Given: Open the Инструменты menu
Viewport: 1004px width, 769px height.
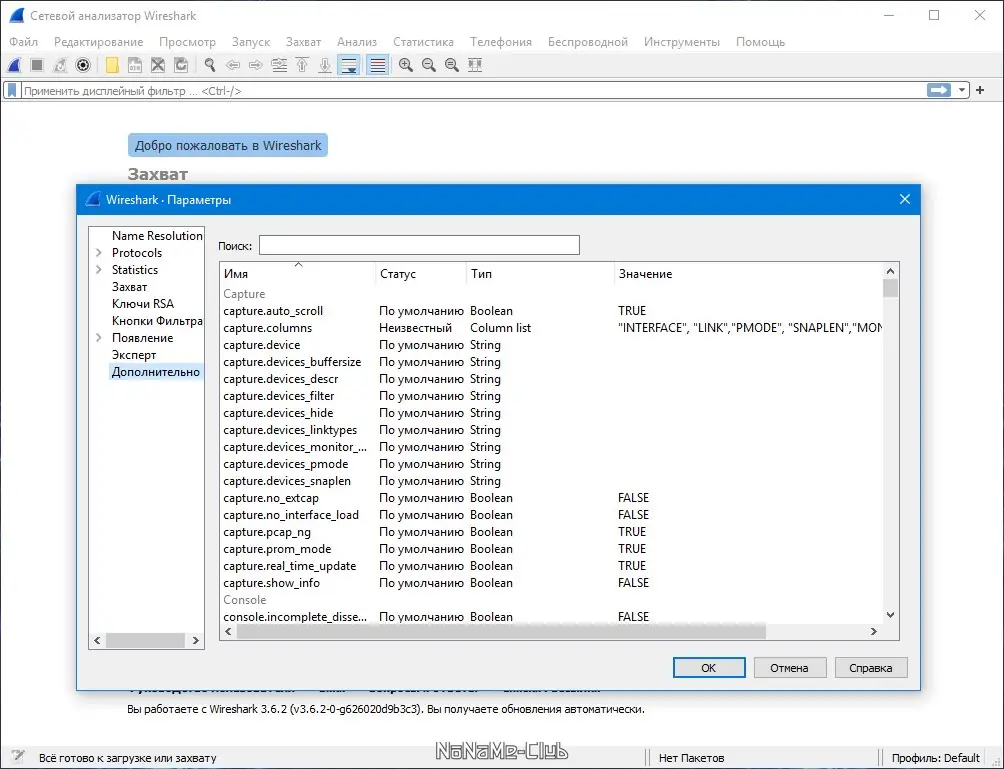Looking at the screenshot, I should (x=681, y=42).
